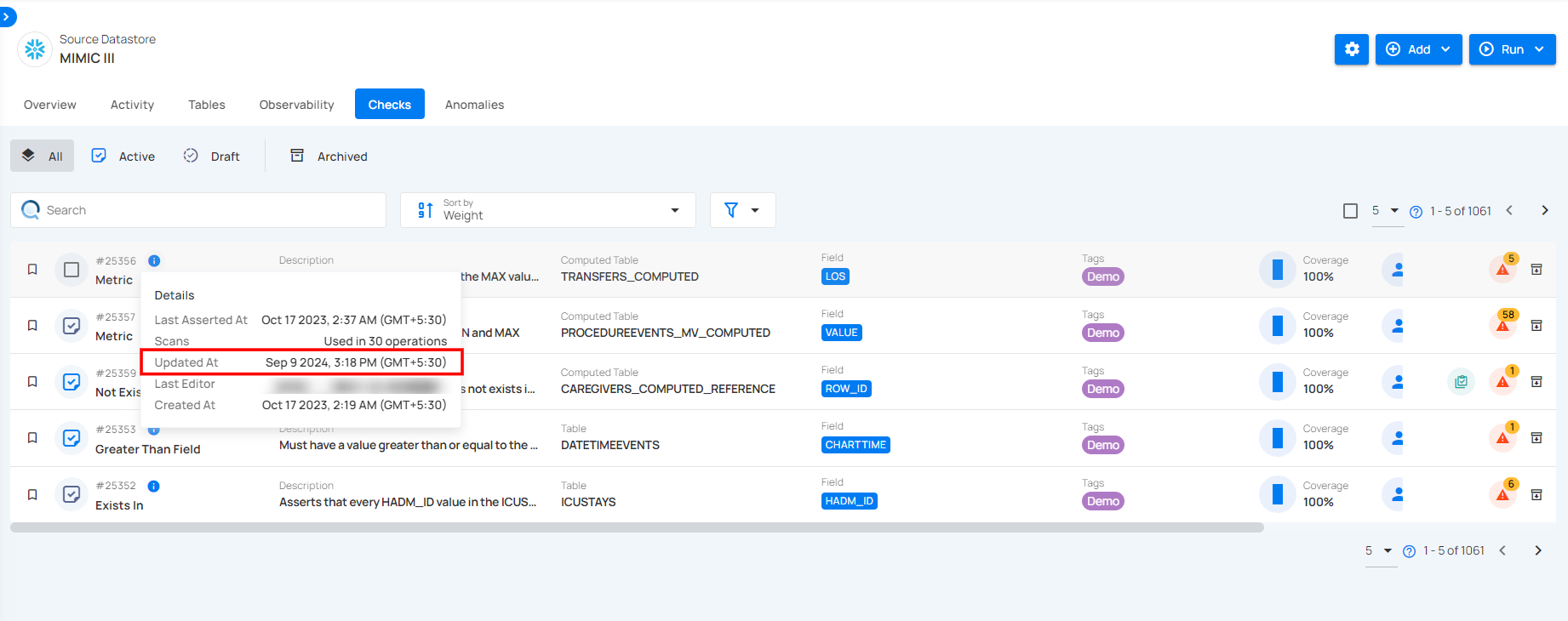Go to previous page using top arrow
This screenshot has height=621, width=1568.
tap(1509, 210)
